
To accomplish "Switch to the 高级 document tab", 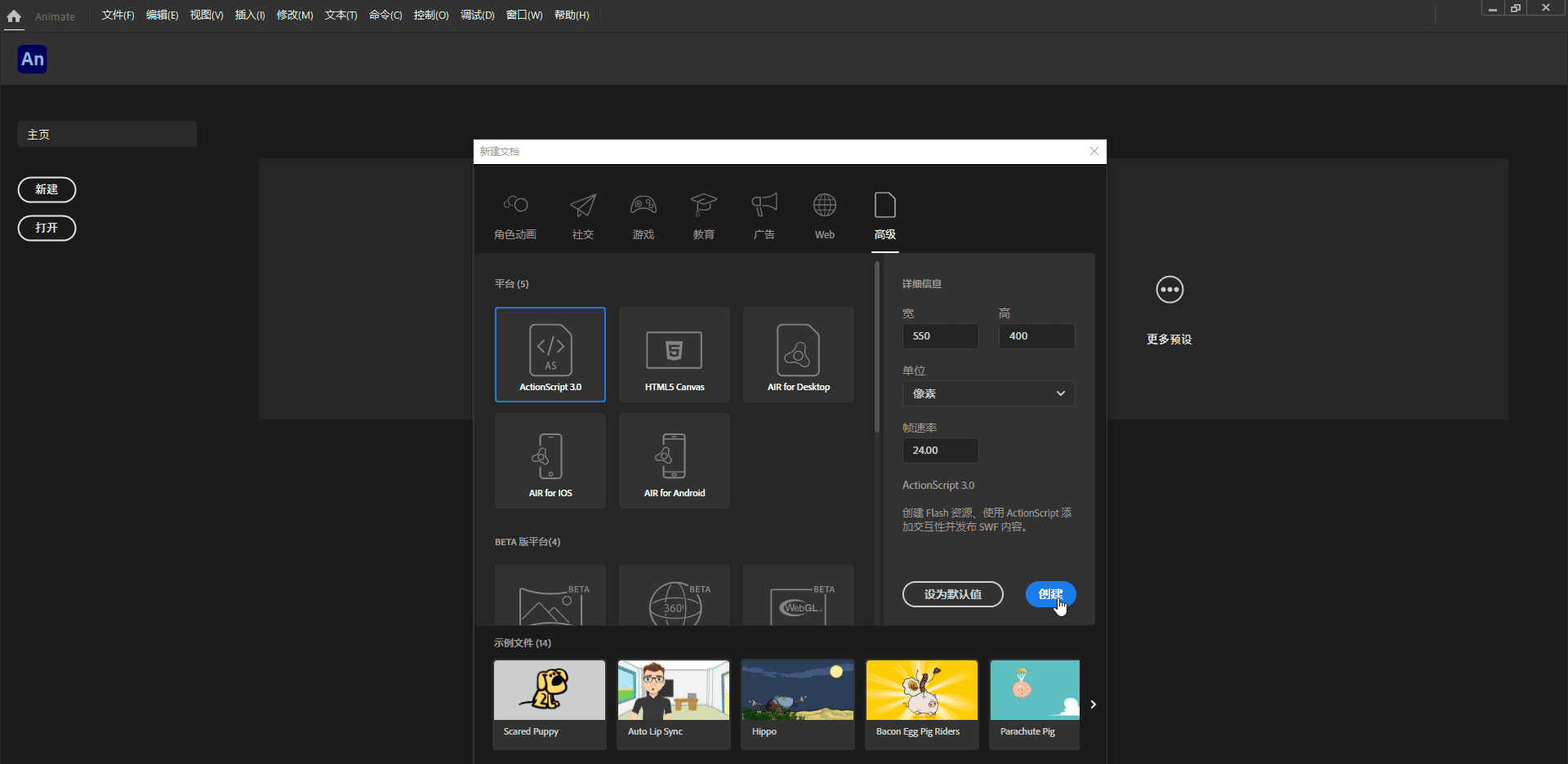I will [885, 215].
